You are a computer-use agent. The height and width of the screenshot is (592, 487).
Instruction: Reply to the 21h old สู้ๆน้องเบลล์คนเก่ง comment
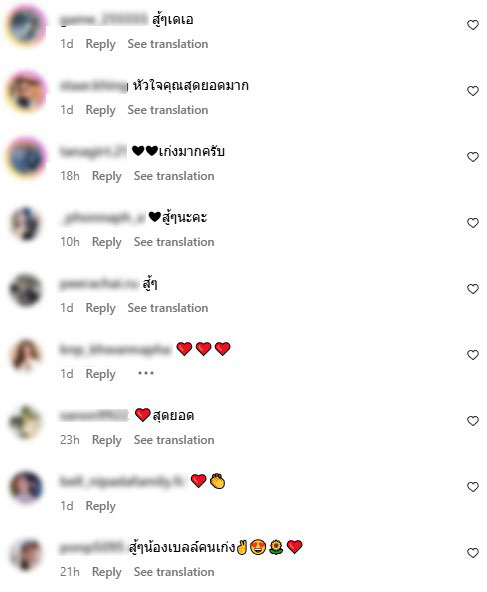(107, 572)
